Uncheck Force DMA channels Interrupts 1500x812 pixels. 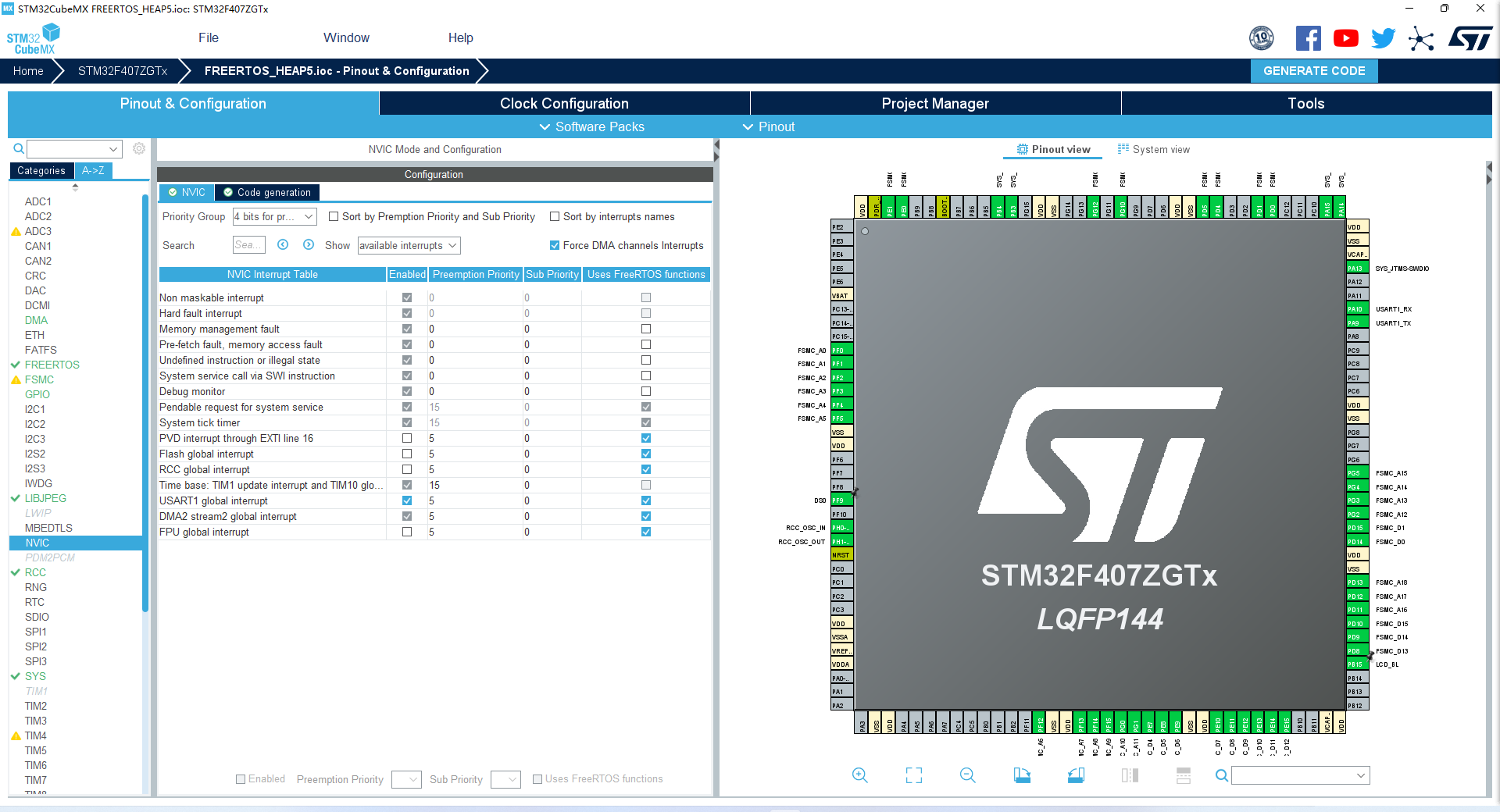[555, 245]
